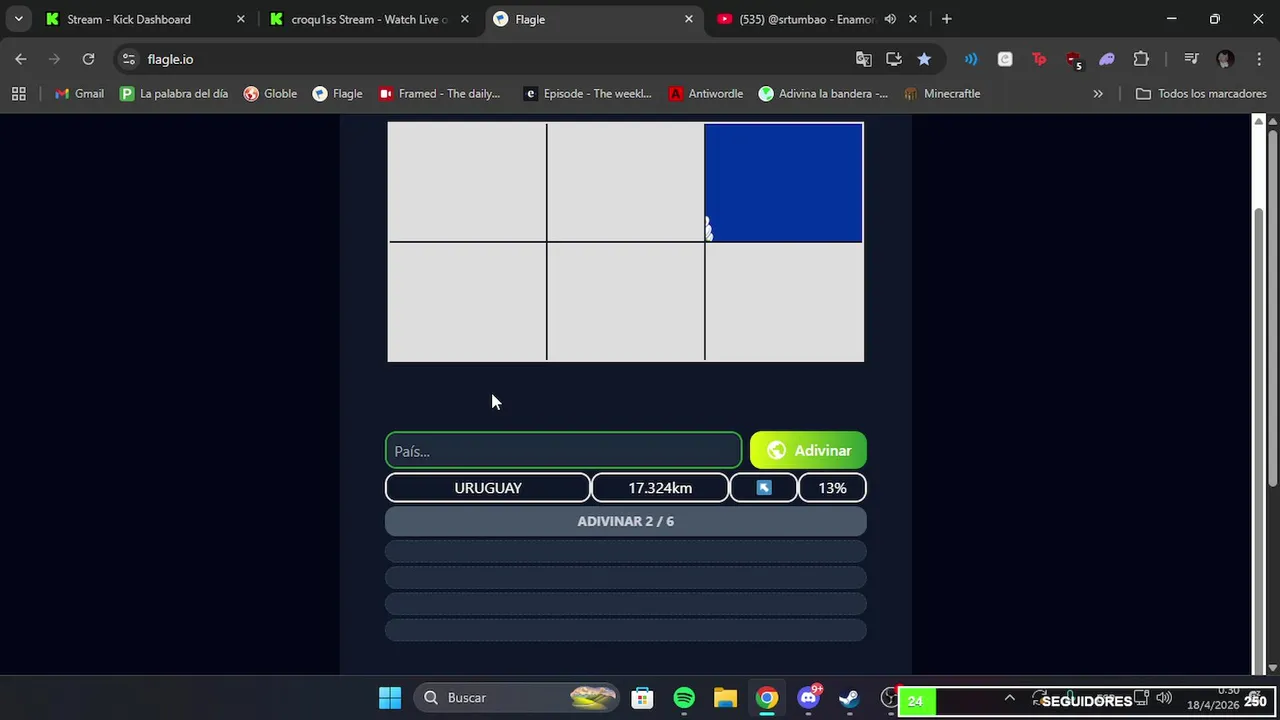Open the Antiwordle bookmark
The image size is (1280, 720).
(x=706, y=93)
